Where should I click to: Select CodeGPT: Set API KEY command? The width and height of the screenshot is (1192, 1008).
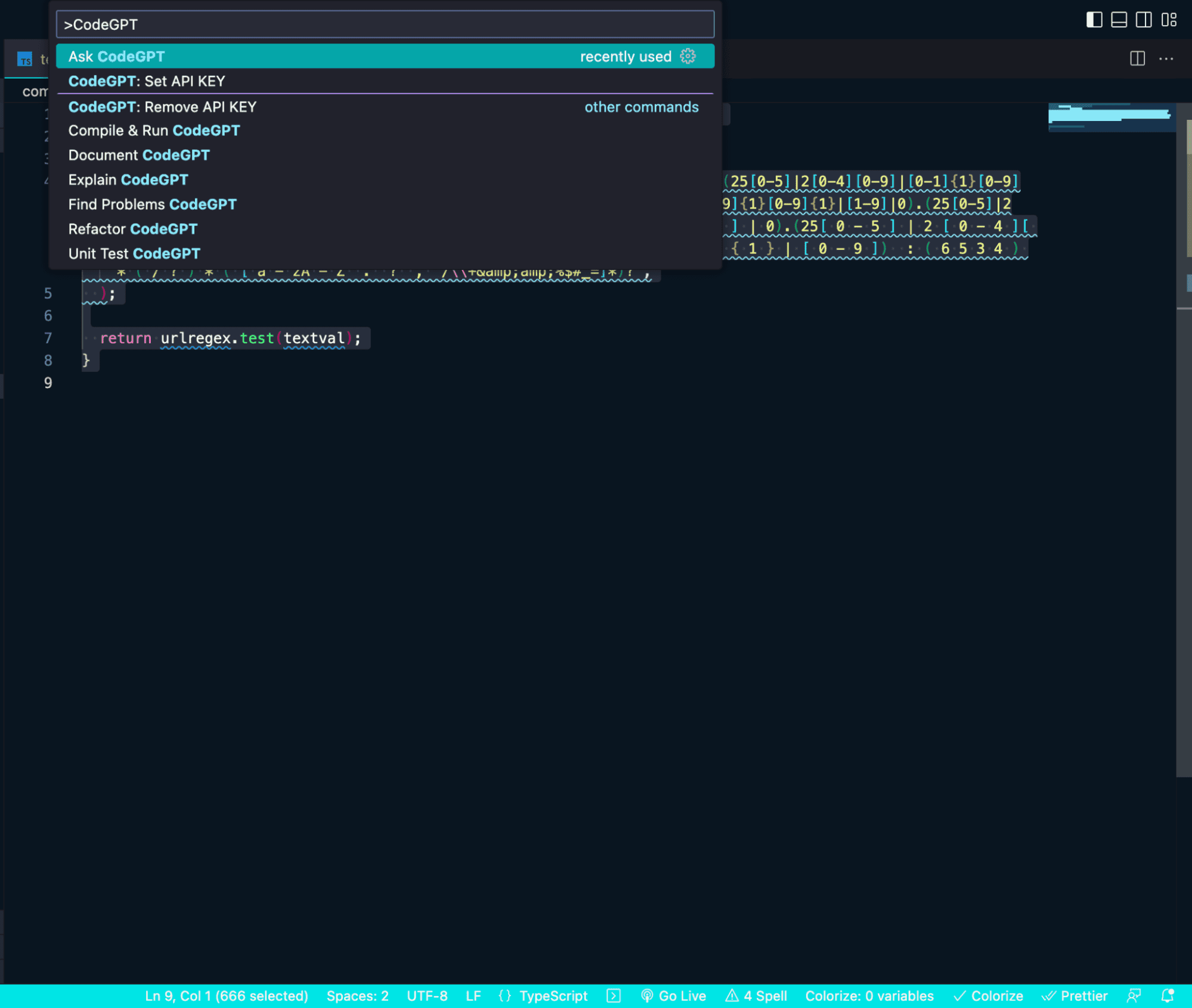[385, 81]
